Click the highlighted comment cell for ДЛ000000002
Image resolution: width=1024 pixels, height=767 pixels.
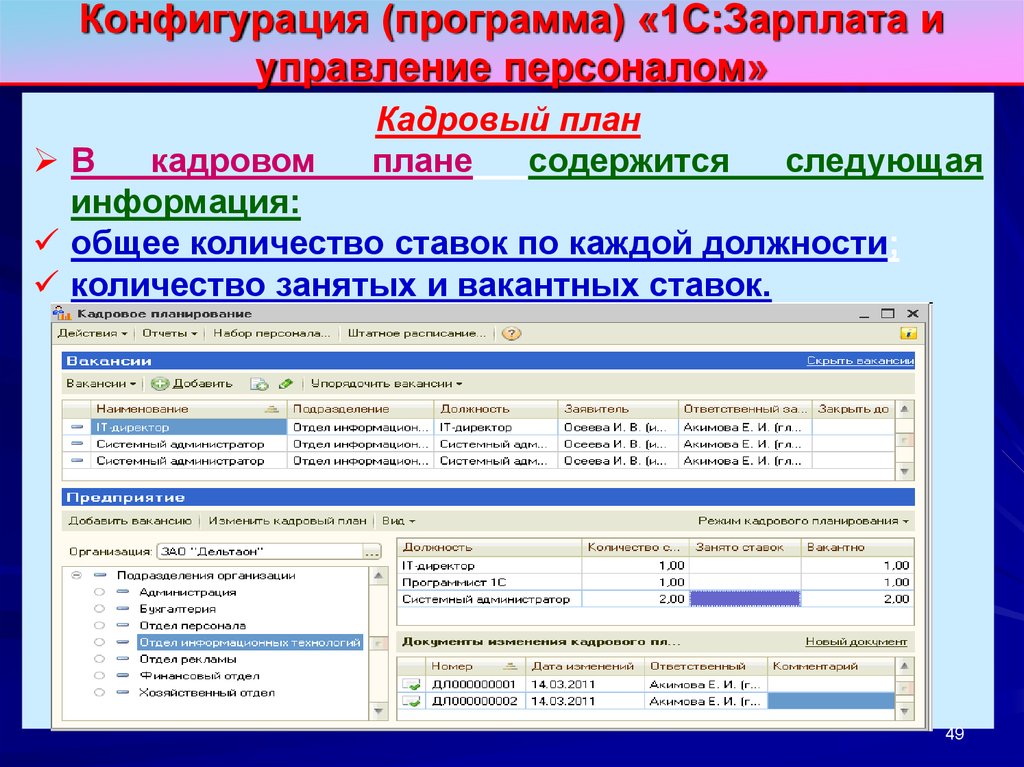pyautogui.click(x=831, y=701)
